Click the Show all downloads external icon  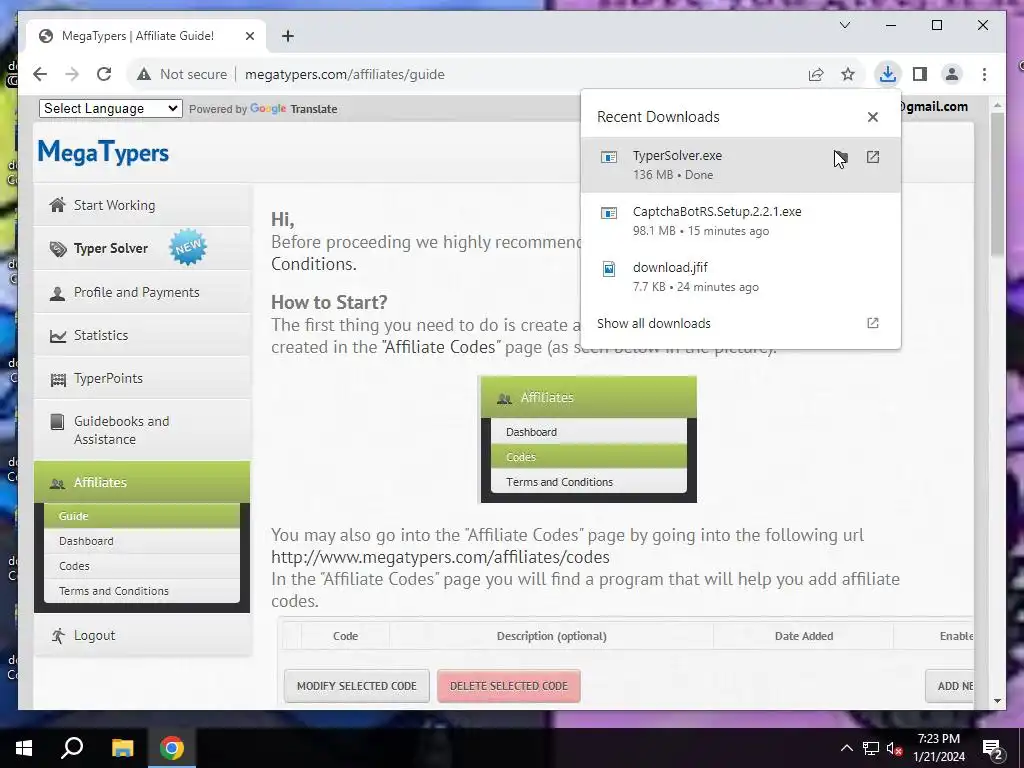(x=872, y=323)
